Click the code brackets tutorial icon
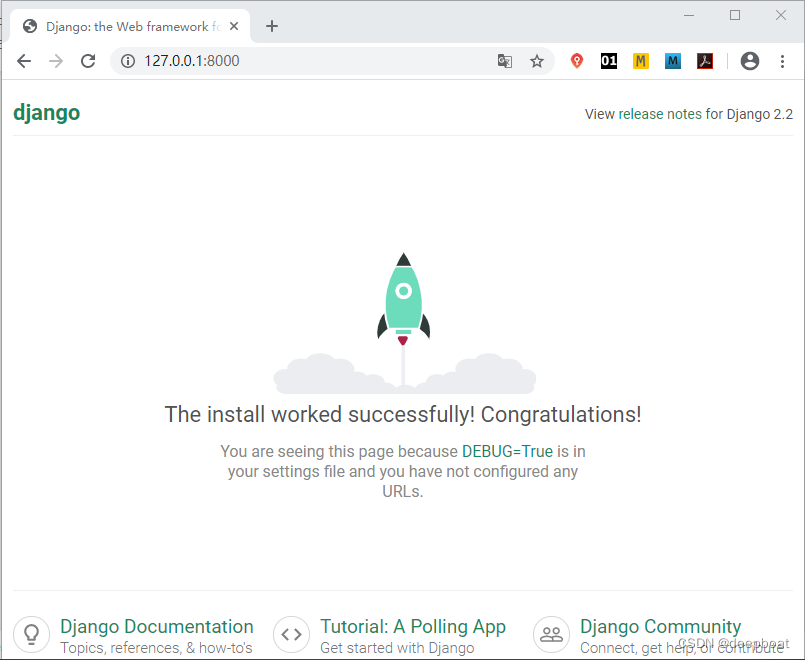805x660 pixels. (x=291, y=634)
